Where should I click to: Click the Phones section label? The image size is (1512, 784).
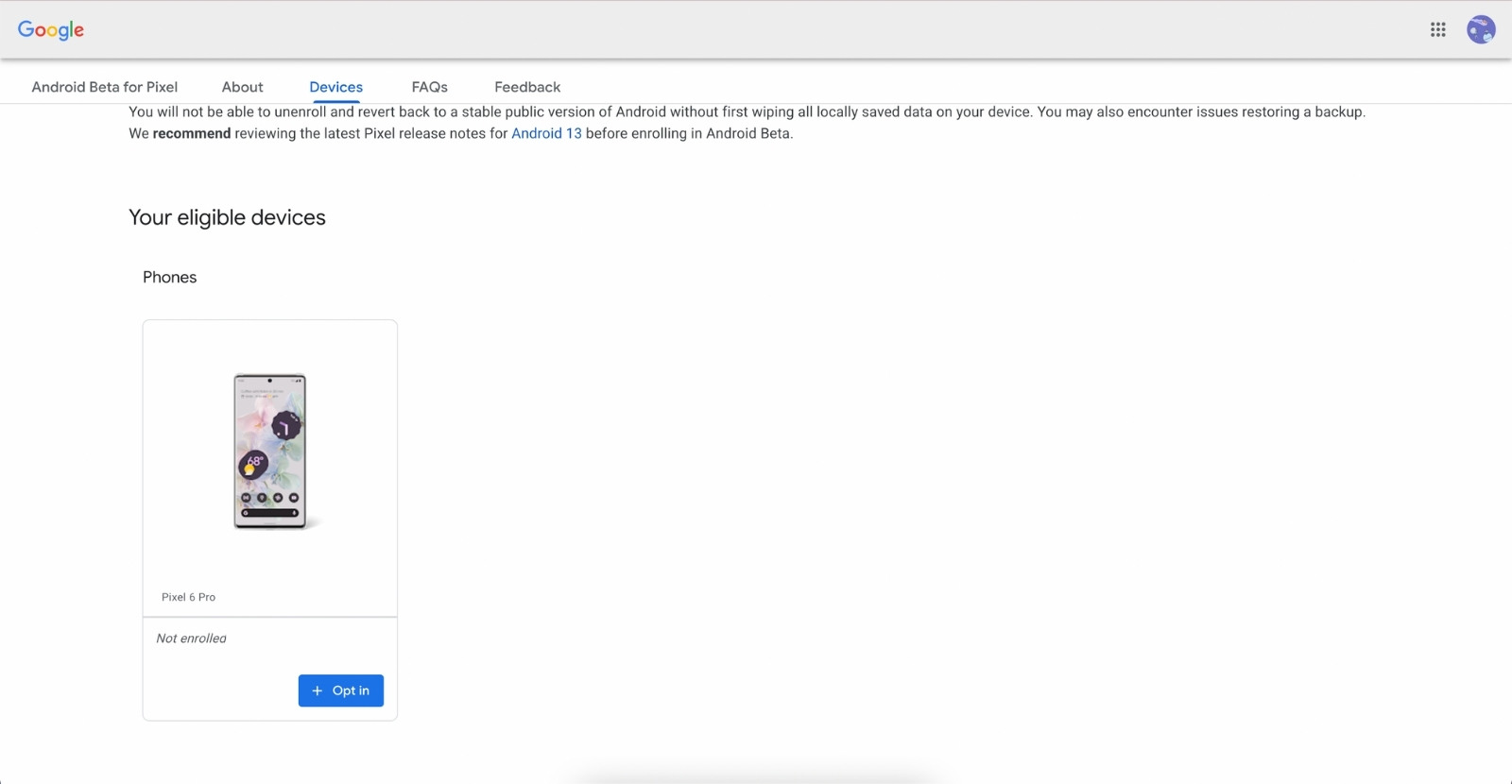click(170, 278)
